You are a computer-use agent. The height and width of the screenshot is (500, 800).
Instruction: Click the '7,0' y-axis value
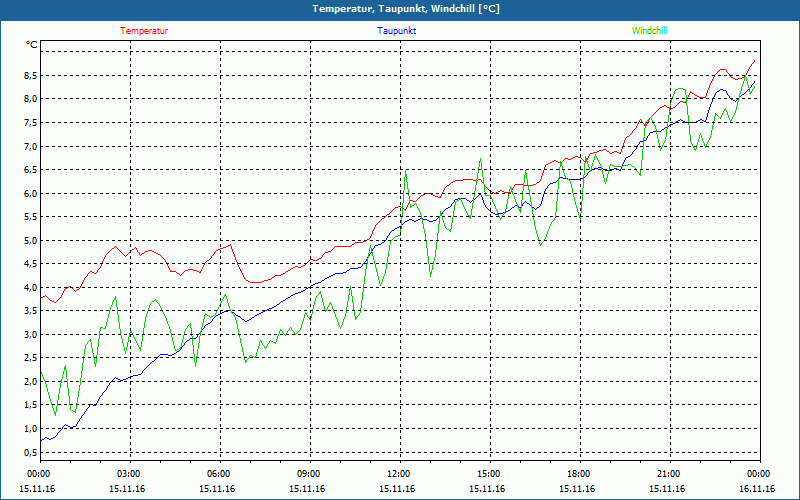coord(31,146)
